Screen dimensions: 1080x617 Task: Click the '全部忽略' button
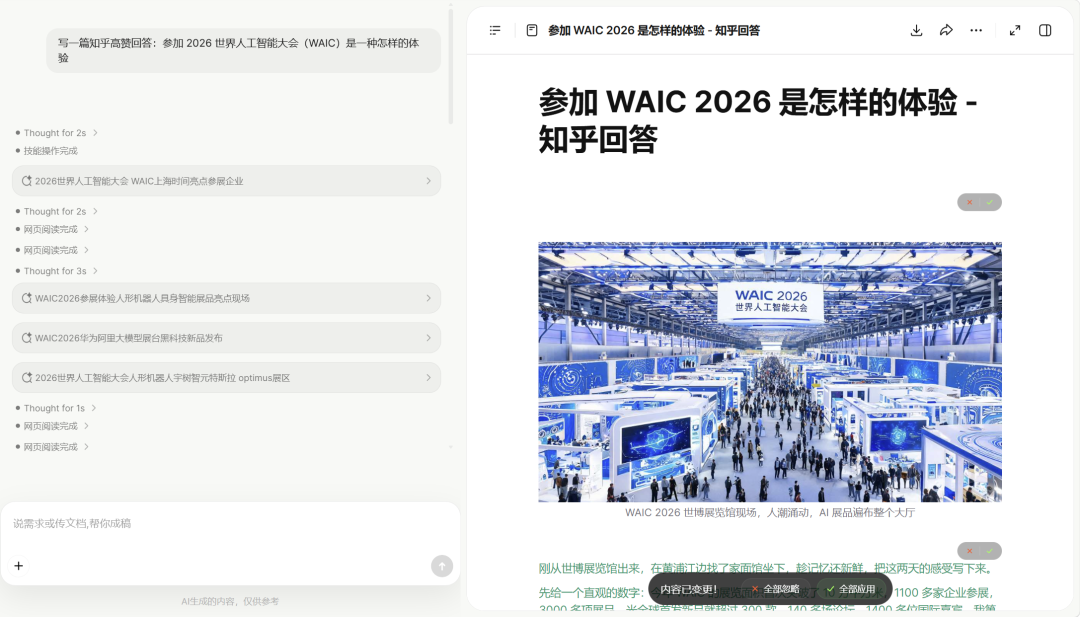pyautogui.click(x=776, y=589)
